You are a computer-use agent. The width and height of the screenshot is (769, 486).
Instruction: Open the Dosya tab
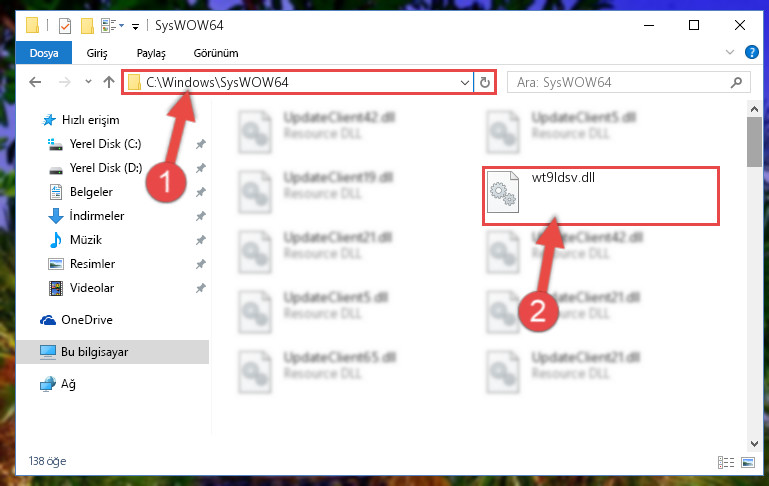(x=44, y=53)
